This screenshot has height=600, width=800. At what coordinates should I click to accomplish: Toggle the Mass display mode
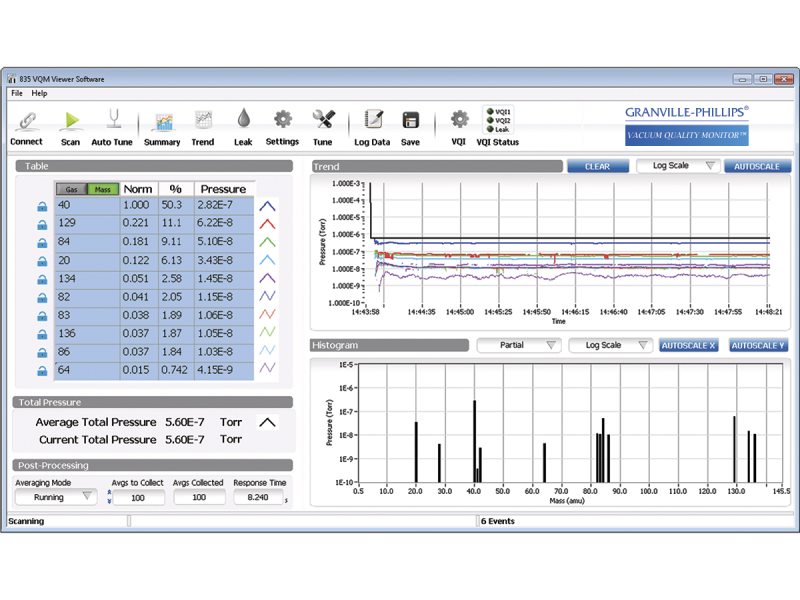tap(104, 188)
